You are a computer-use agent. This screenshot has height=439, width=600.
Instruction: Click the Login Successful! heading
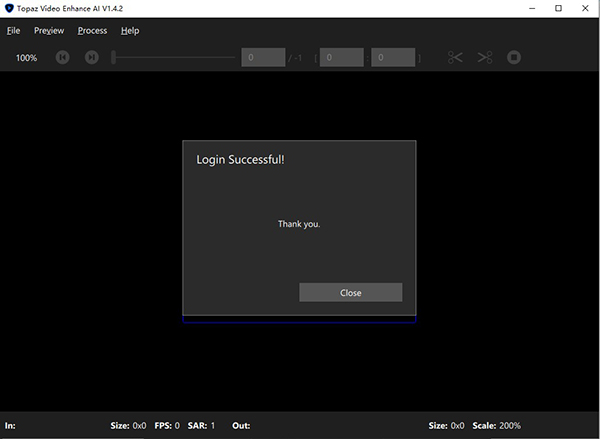[x=240, y=160]
